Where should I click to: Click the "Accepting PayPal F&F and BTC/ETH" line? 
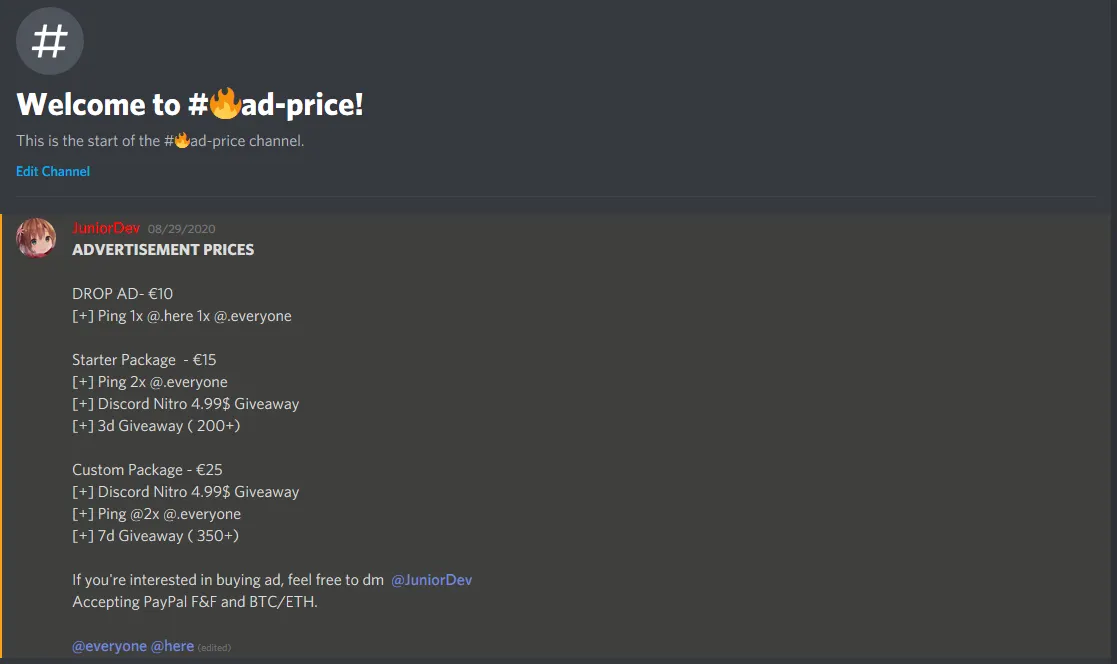[194, 602]
